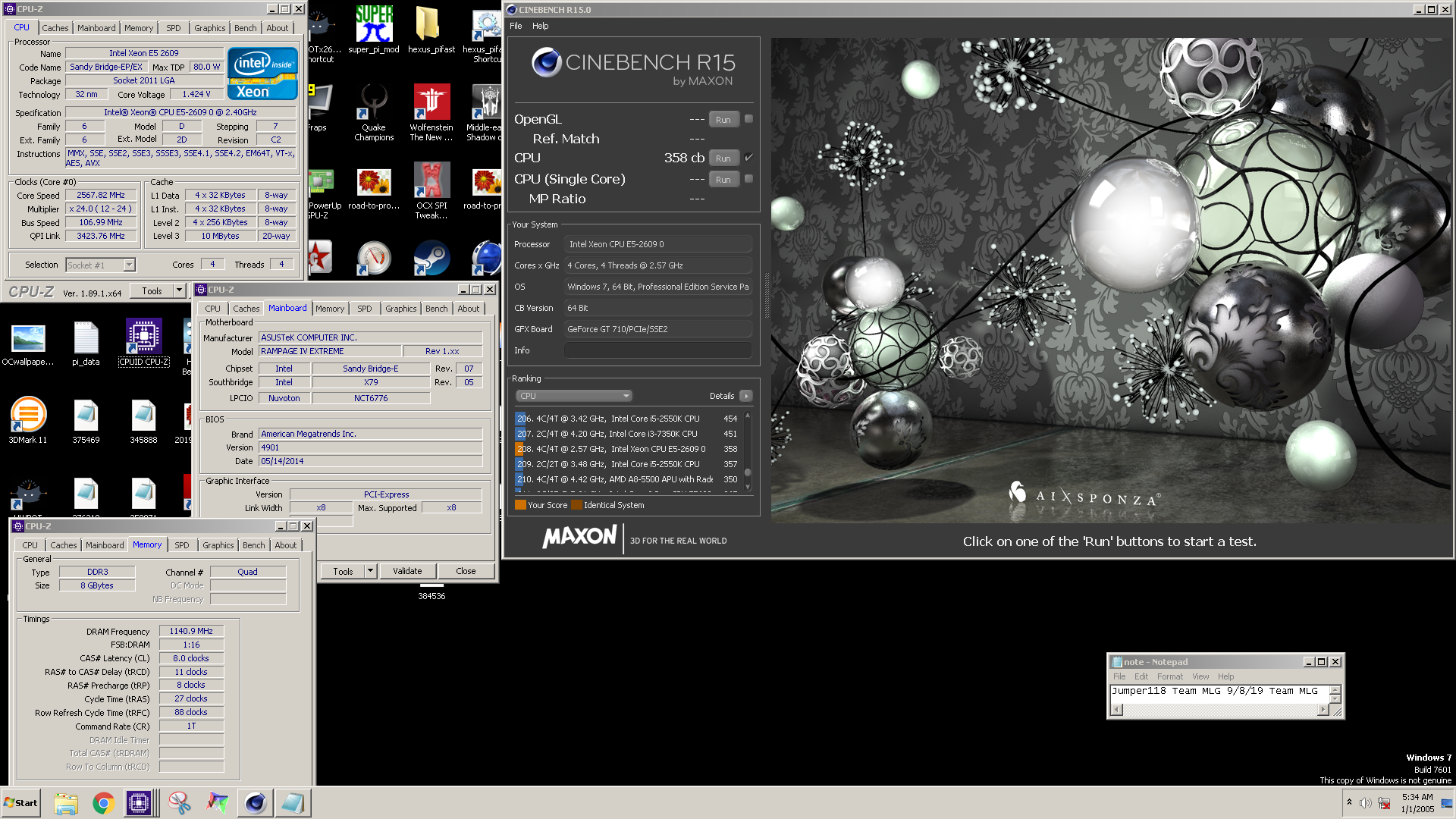Select ranking row 206 Core i5-2550K

point(627,419)
